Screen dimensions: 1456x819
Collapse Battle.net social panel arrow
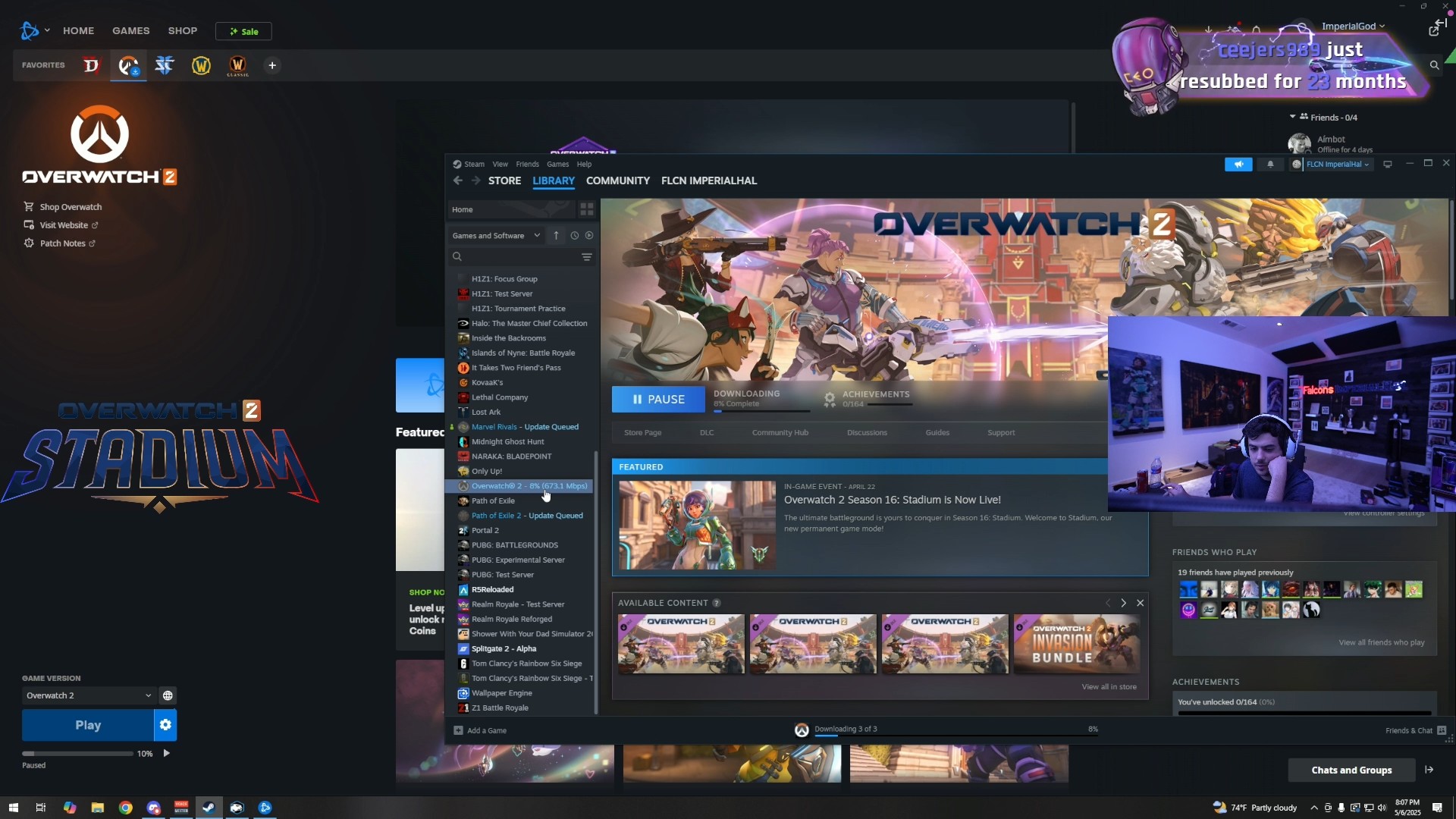click(1429, 770)
